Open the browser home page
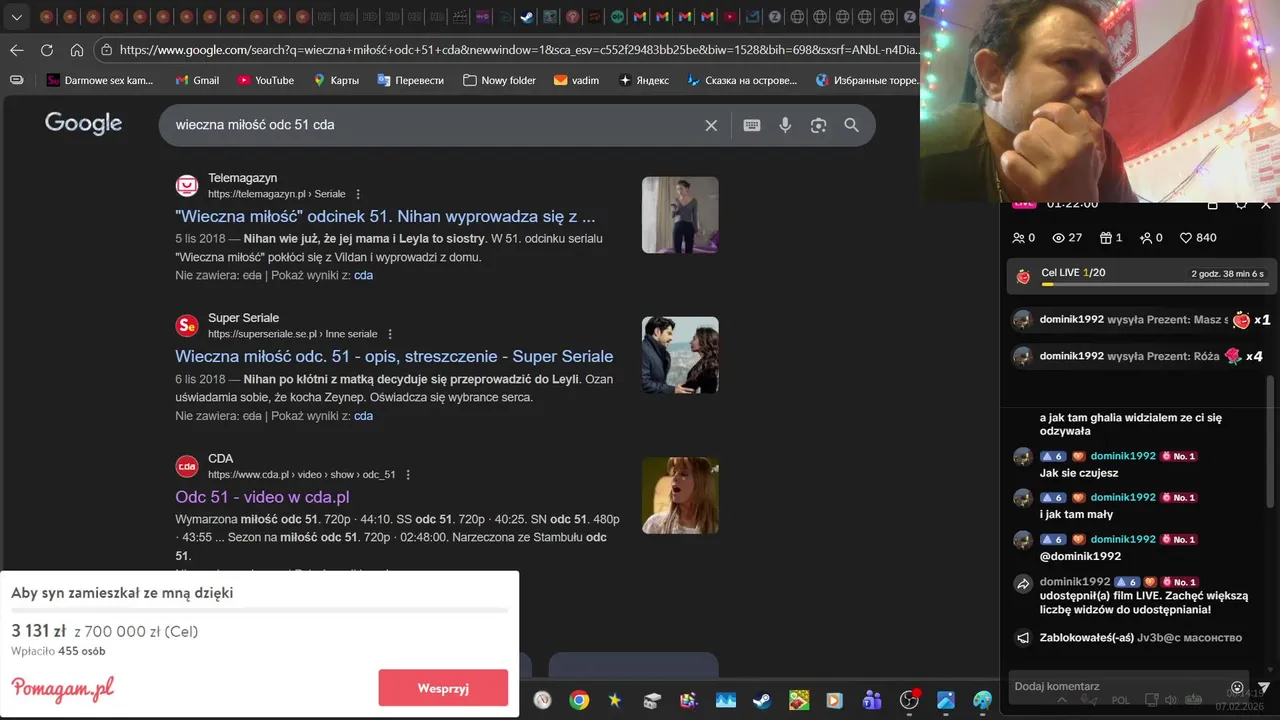Viewport: 1280px width, 720px height. [x=77, y=50]
